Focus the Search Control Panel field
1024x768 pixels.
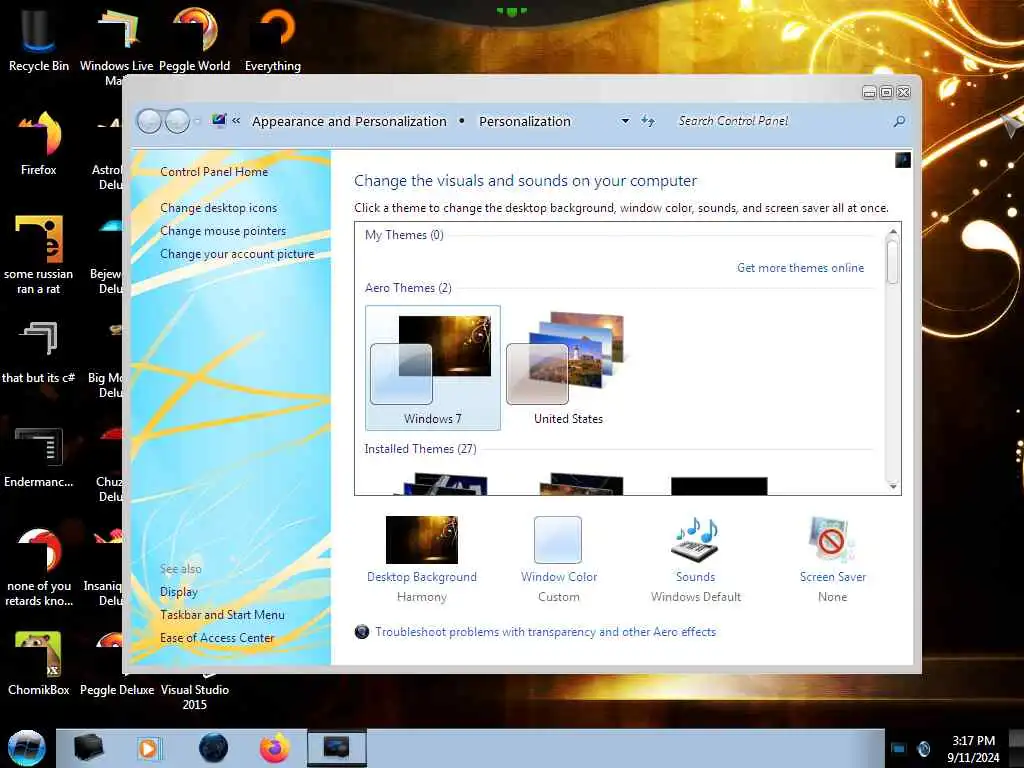pos(780,121)
